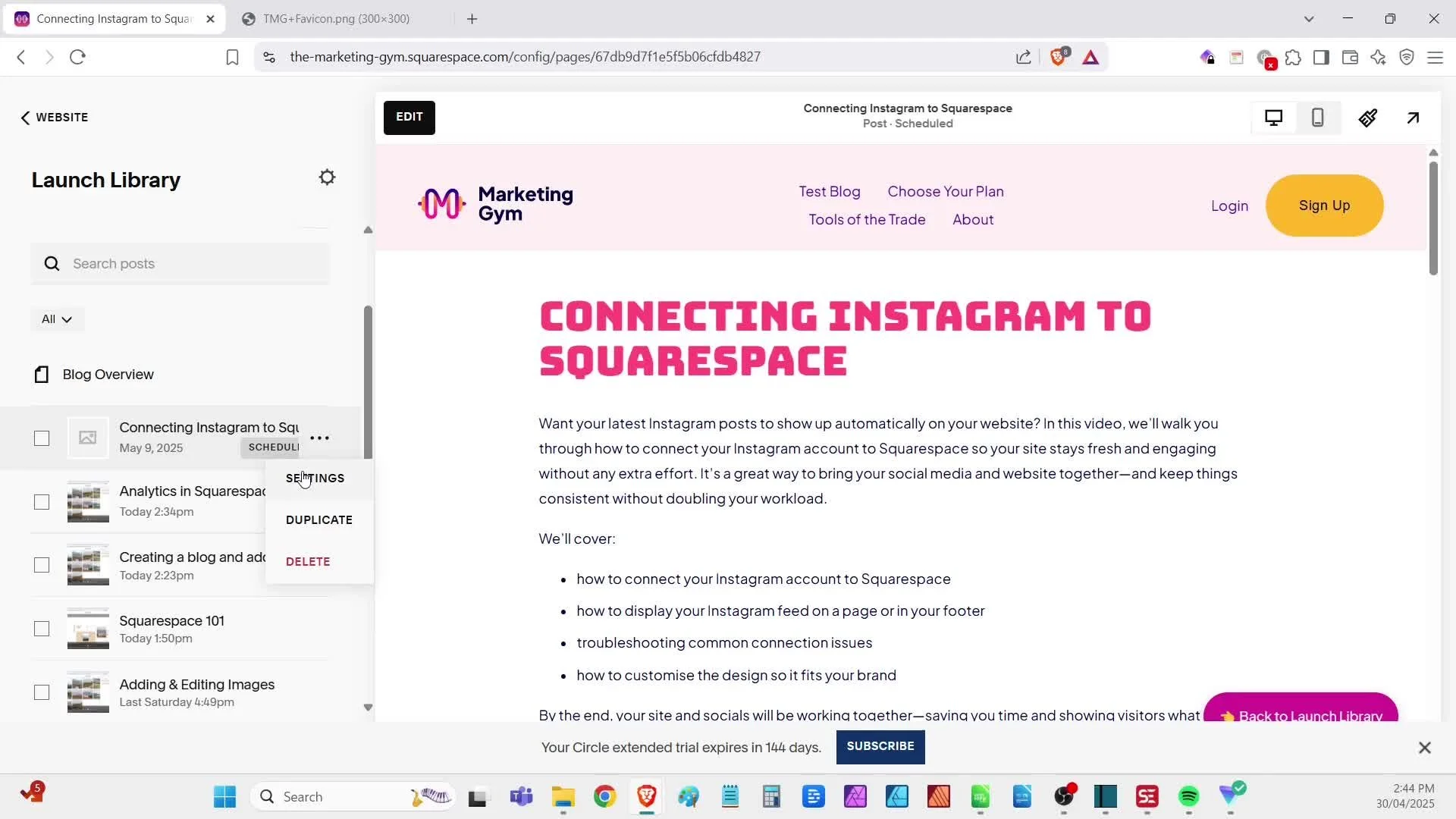Open Brave VPN icon
This screenshot has height=819, width=1456.
tap(1407, 57)
